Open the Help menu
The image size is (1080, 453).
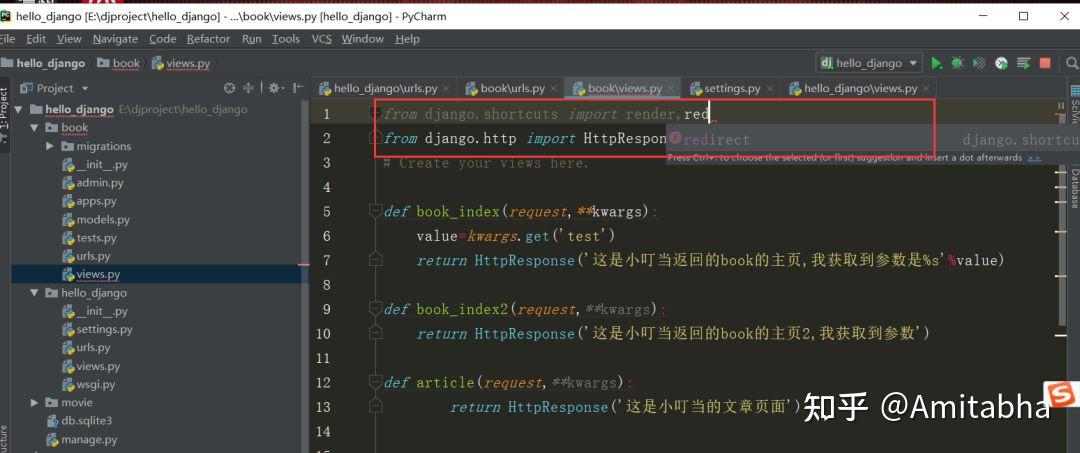tap(407, 39)
